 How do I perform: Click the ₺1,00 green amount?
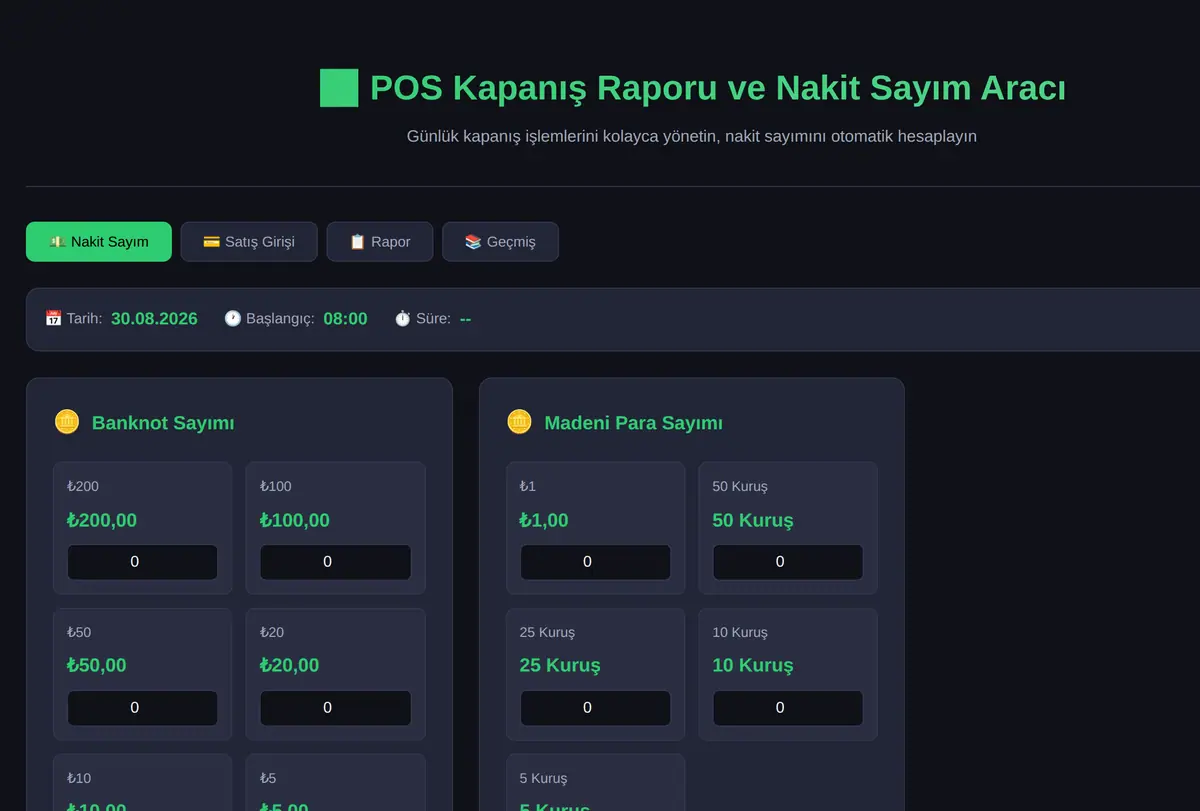coord(544,520)
